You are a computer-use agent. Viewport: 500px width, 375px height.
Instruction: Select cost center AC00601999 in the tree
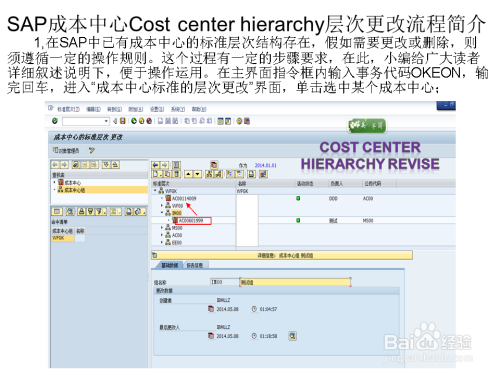191,221
